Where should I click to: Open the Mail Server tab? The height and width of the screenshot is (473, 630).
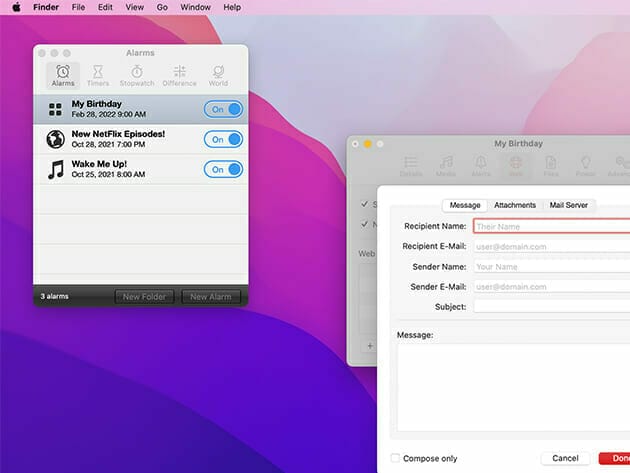(x=570, y=205)
